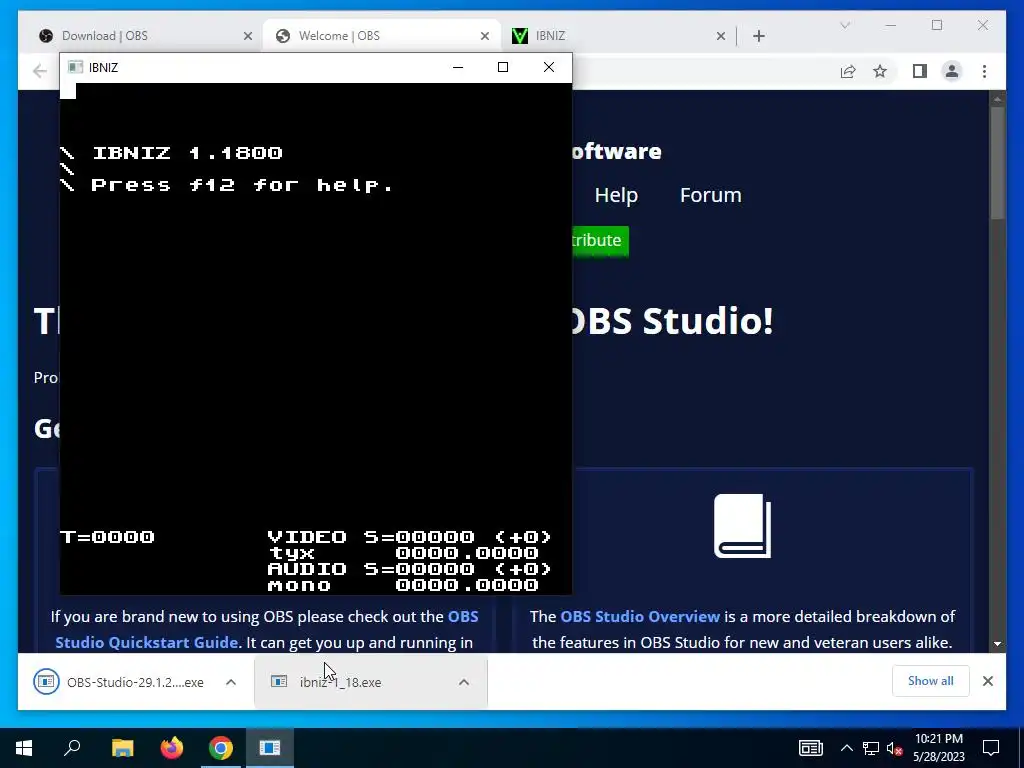Close the downloads bar
1024x768 pixels.
pos(988,681)
